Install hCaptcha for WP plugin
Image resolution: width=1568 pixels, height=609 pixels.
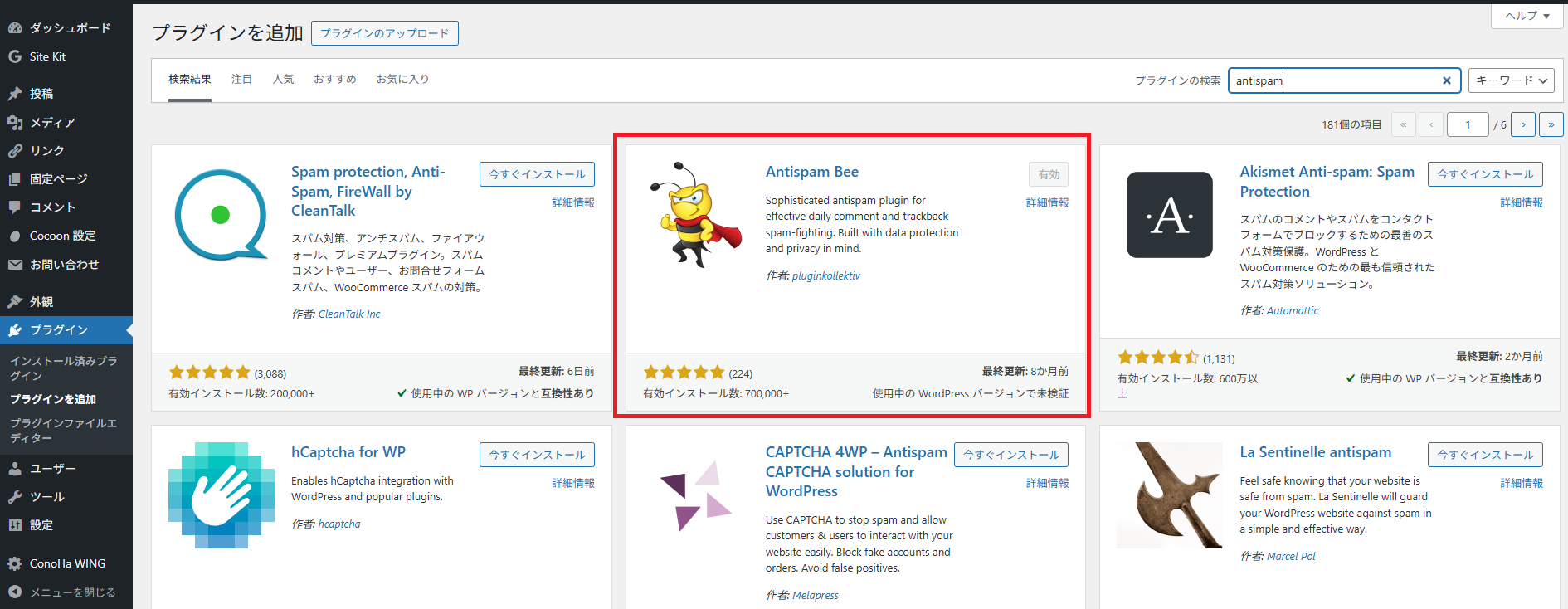click(537, 455)
